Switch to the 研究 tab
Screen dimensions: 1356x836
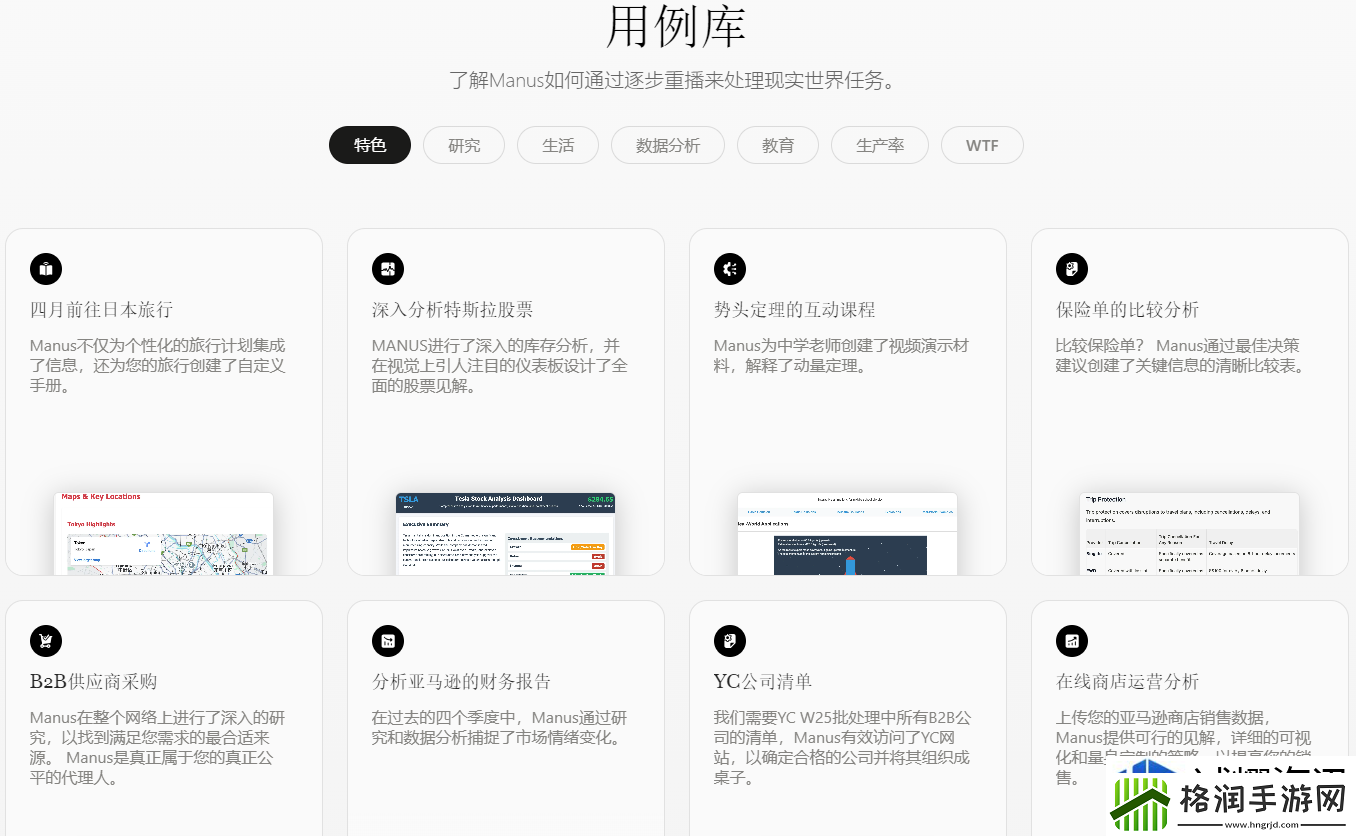(x=464, y=145)
